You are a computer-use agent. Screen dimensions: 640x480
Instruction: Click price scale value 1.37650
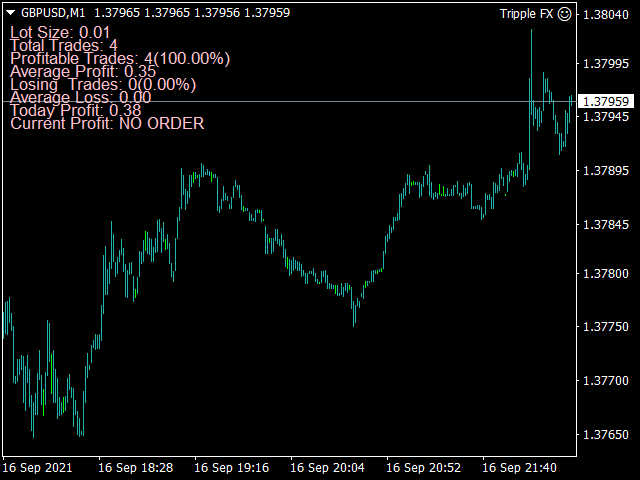click(606, 434)
